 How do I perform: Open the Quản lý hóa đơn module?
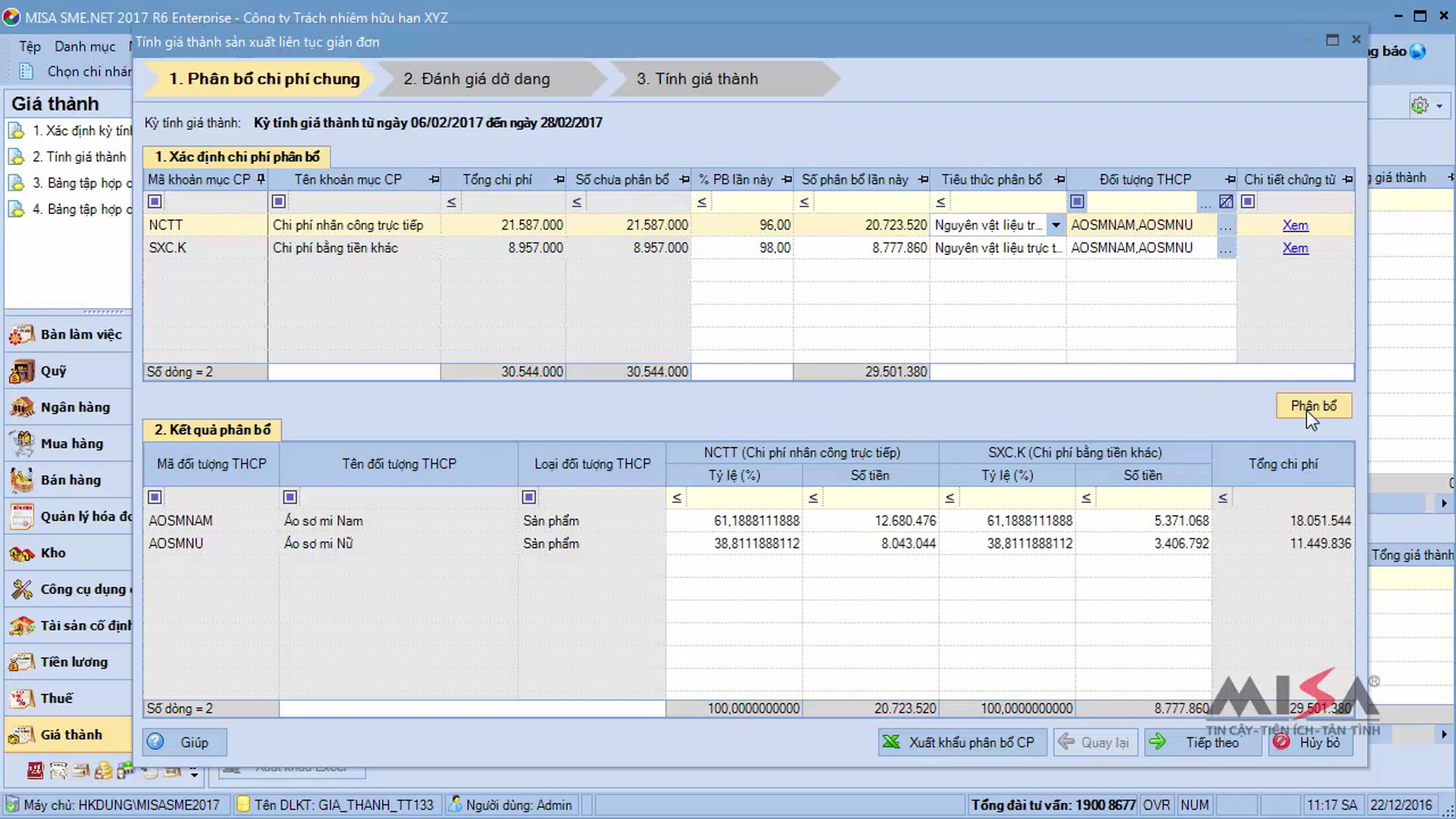[68, 516]
